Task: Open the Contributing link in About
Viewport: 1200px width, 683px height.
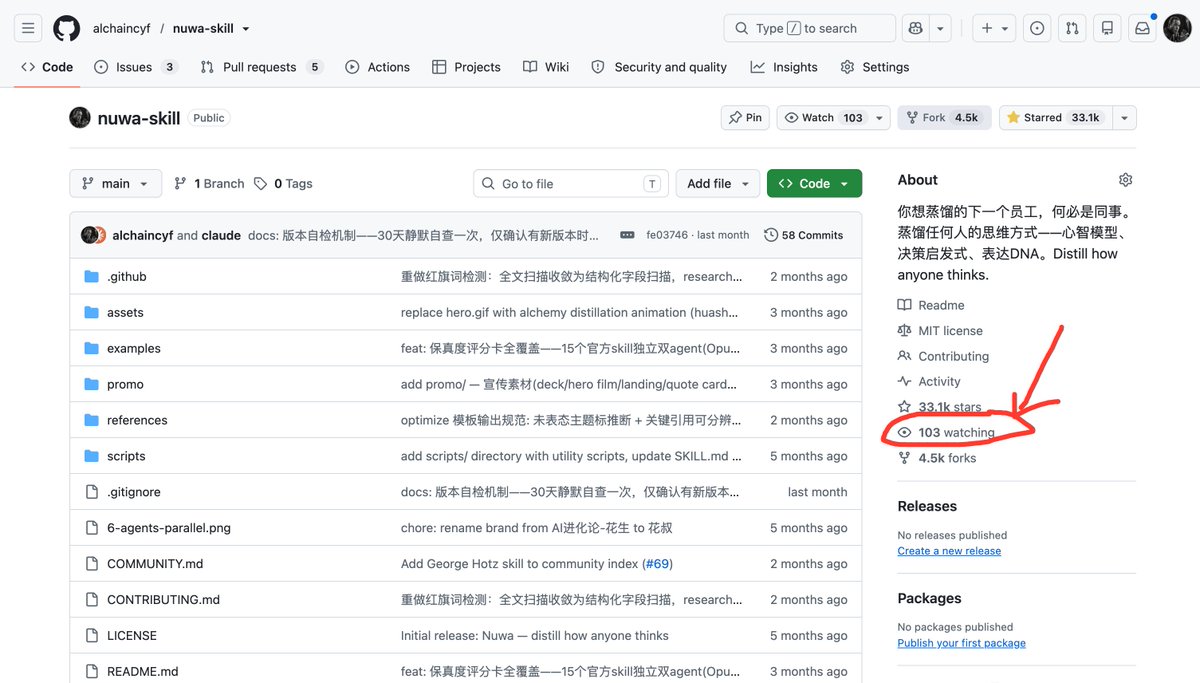Action: pyautogui.click(x=953, y=356)
